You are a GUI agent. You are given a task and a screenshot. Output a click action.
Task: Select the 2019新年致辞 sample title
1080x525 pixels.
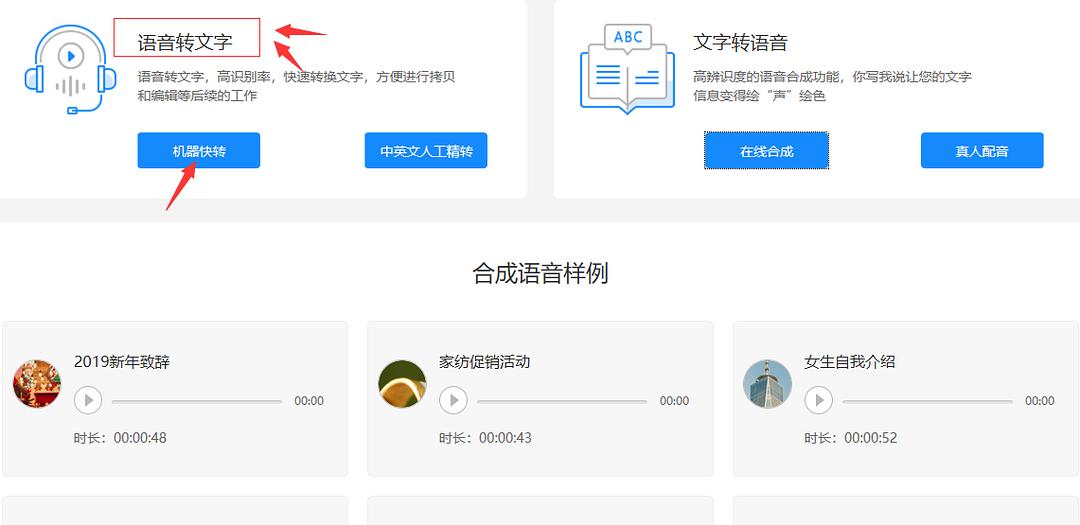click(x=122, y=362)
